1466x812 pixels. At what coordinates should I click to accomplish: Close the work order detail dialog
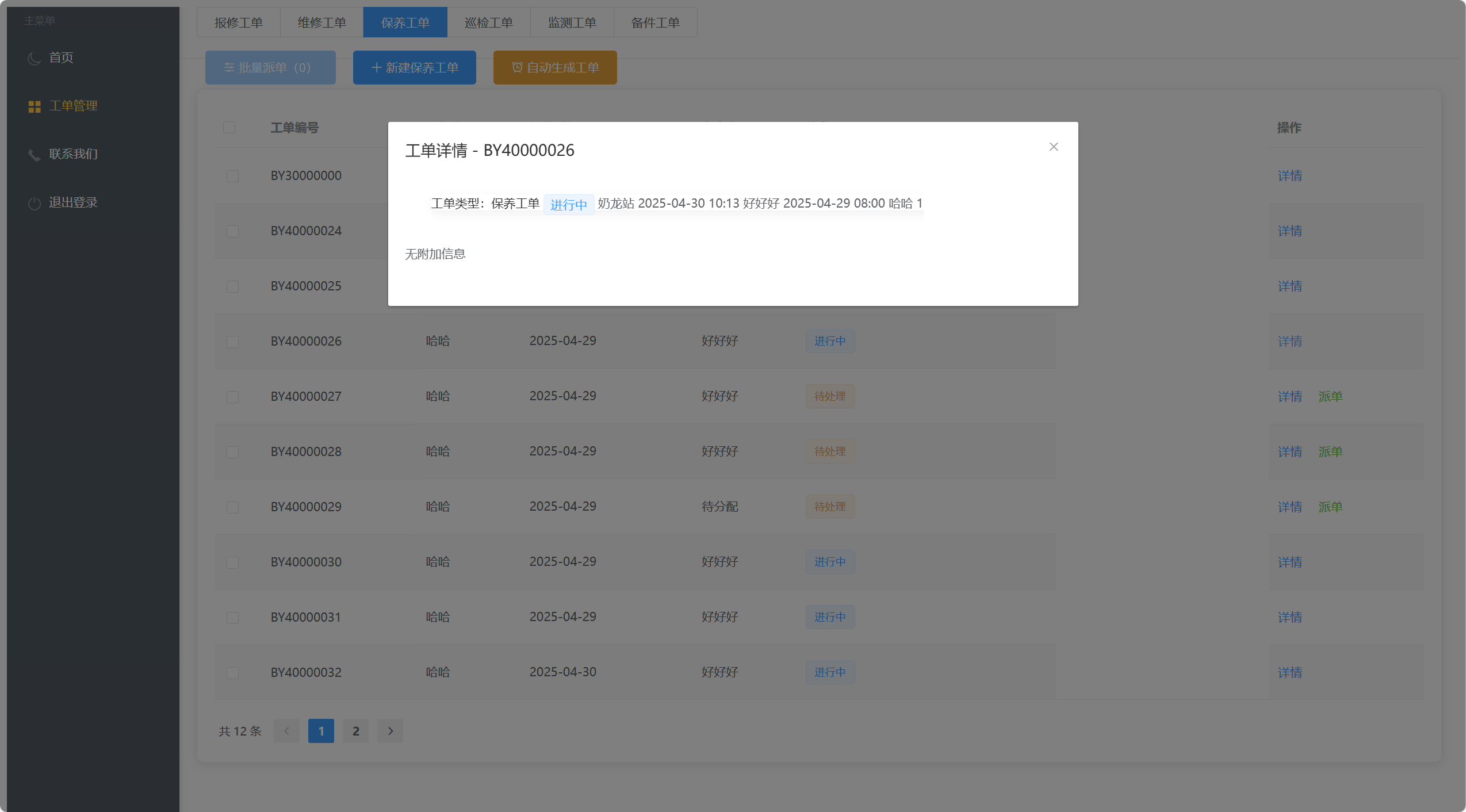(1053, 147)
